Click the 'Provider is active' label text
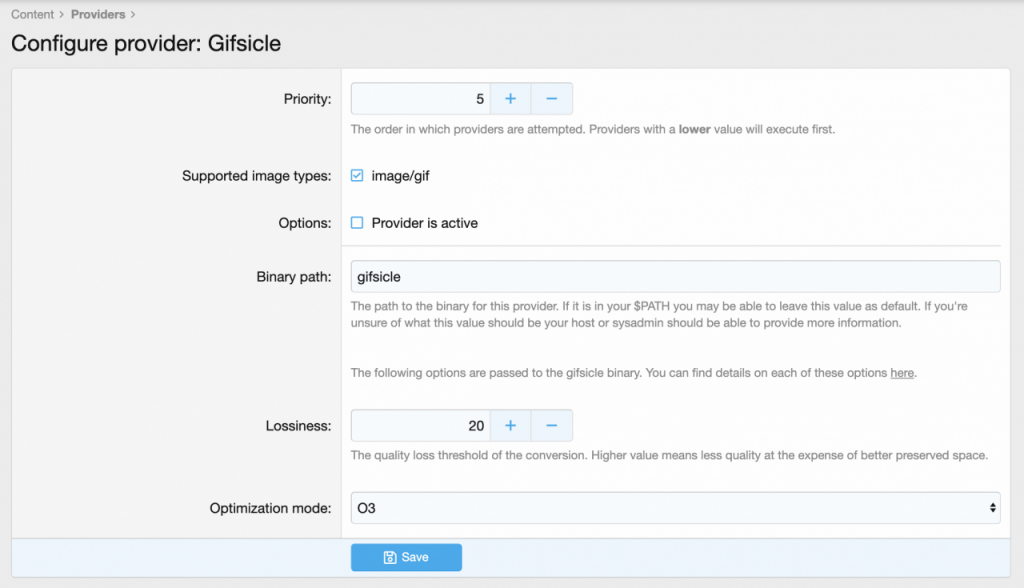 [x=424, y=223]
